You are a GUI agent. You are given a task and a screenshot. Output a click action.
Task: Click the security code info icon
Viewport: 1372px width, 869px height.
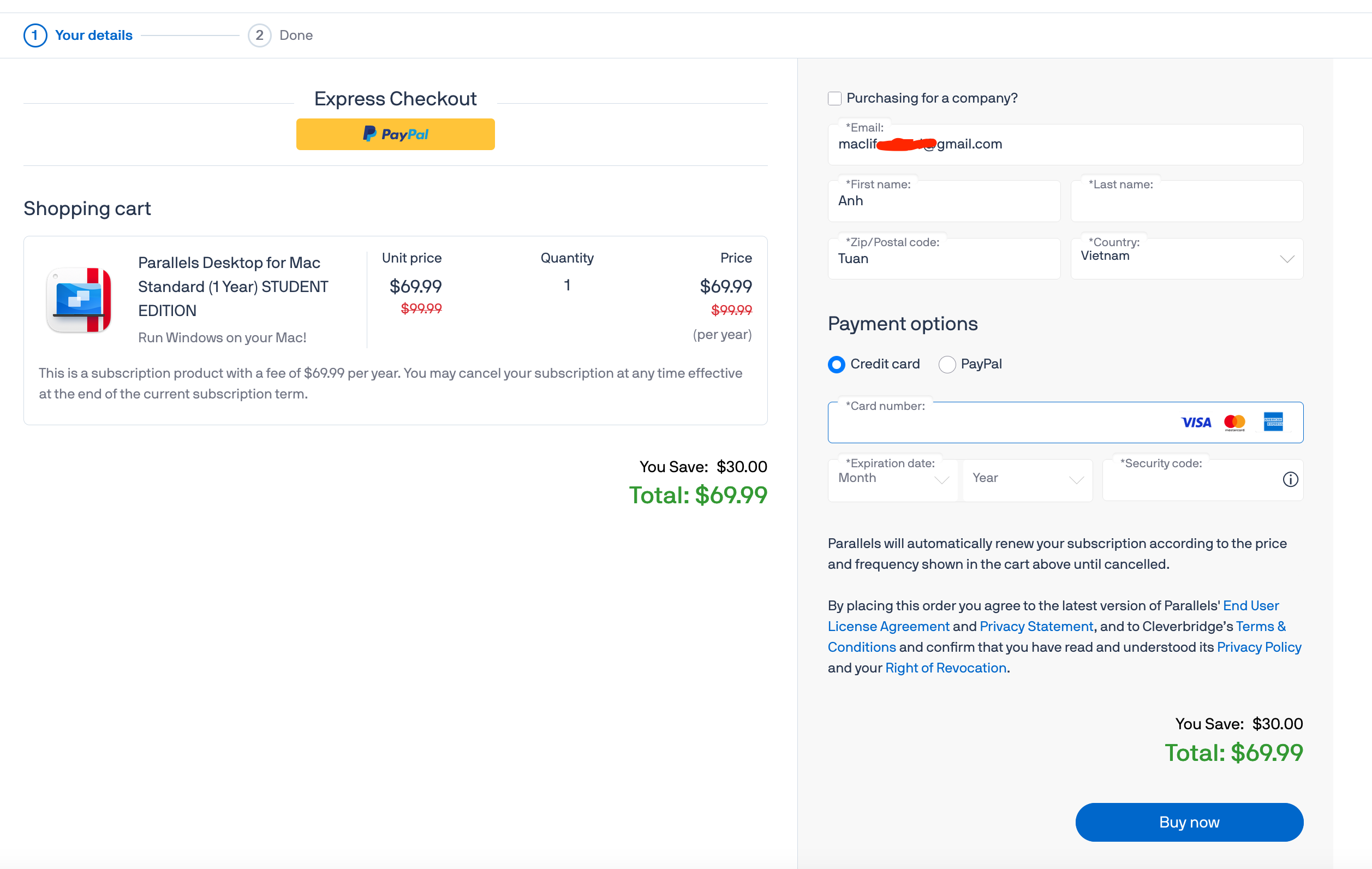point(1290,479)
